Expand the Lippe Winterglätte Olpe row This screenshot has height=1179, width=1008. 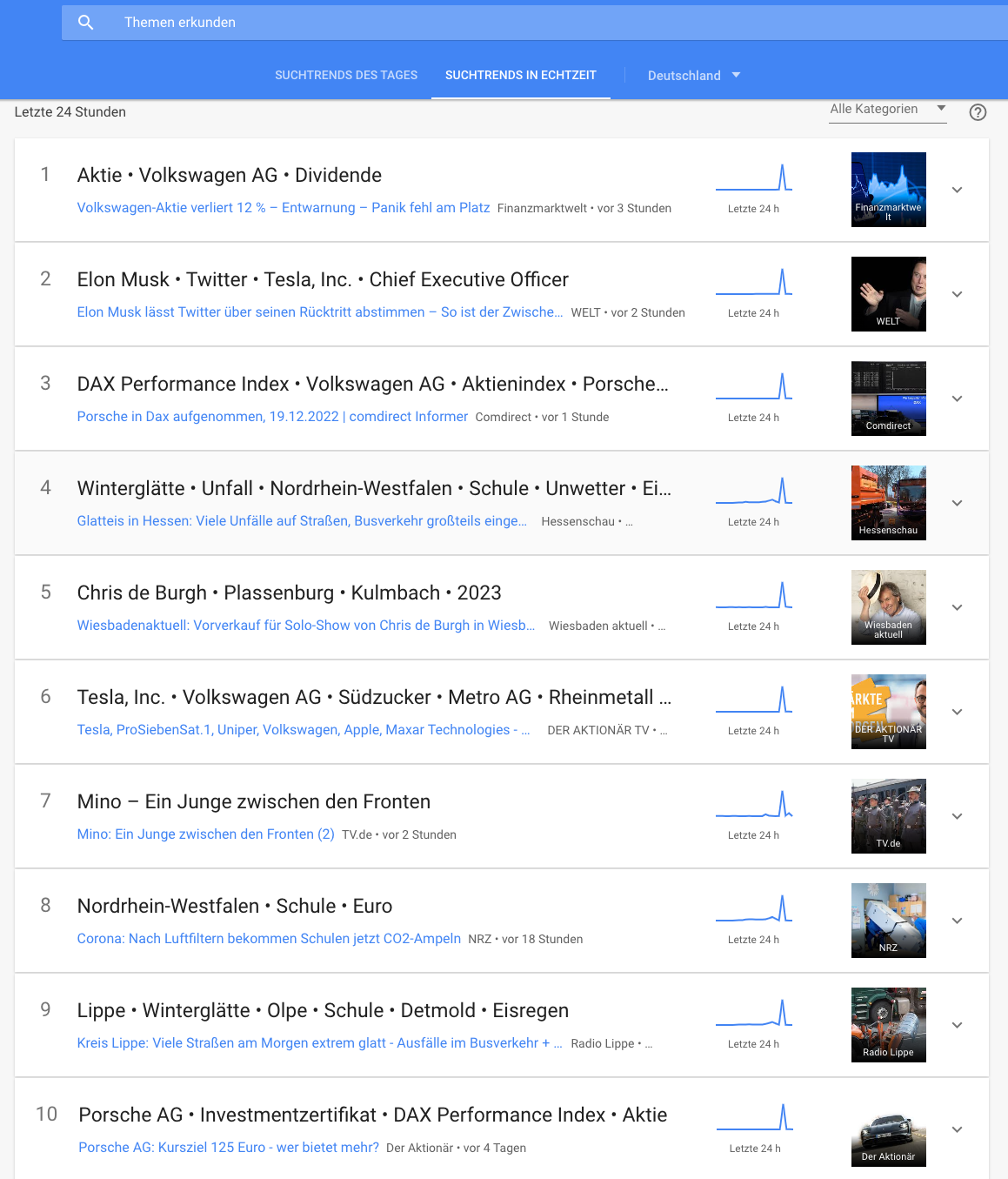[x=957, y=1025]
